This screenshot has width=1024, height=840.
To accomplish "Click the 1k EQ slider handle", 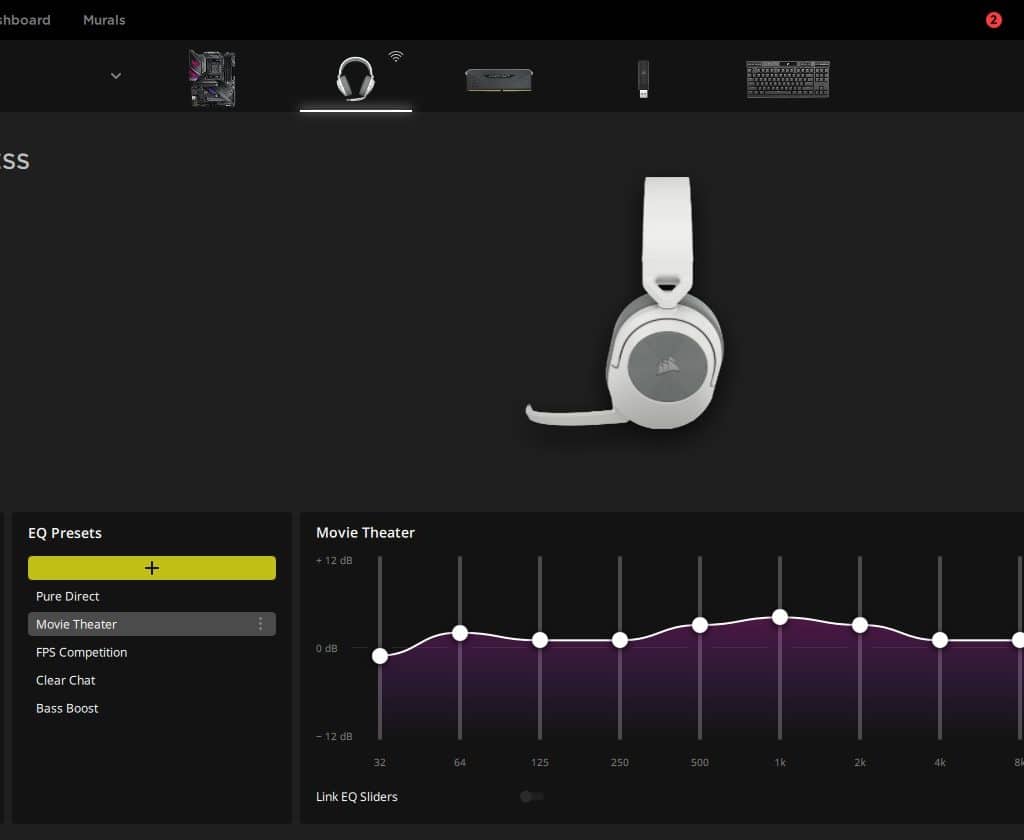I will pos(780,617).
